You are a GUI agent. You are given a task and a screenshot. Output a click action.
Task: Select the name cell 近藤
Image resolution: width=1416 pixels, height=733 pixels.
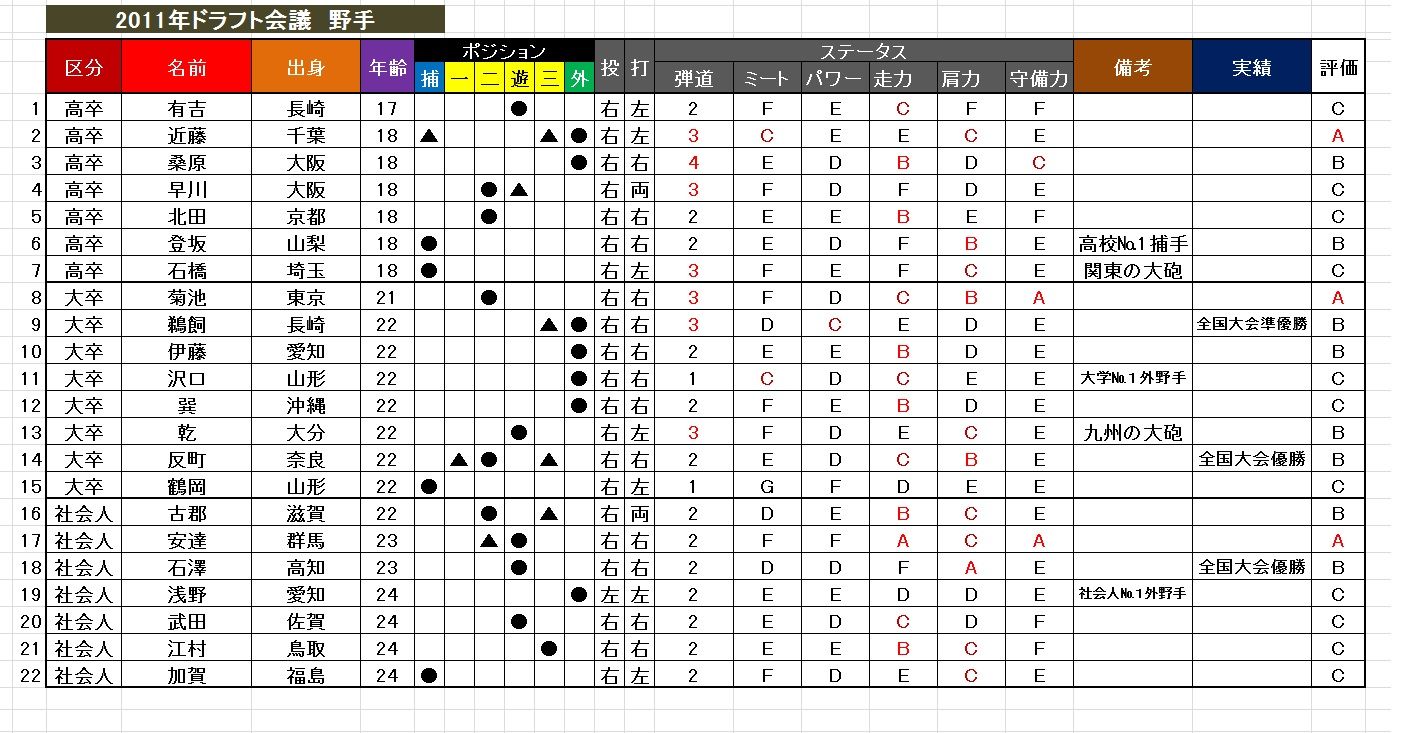coord(187,136)
